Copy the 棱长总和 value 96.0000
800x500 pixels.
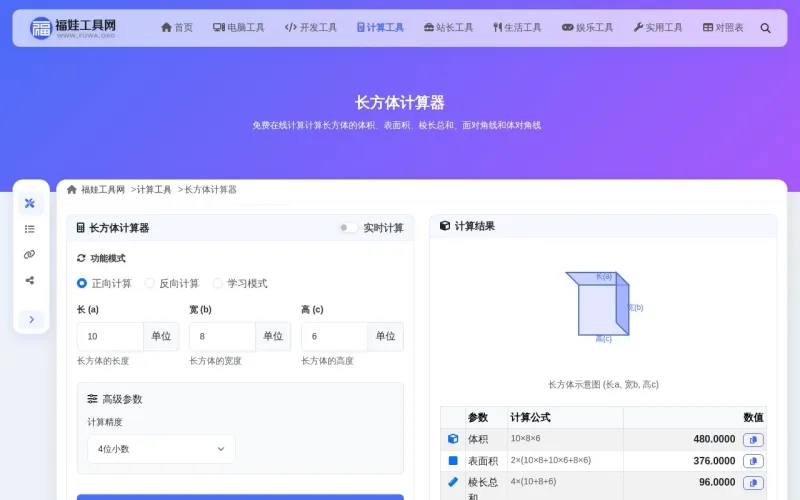click(753, 483)
